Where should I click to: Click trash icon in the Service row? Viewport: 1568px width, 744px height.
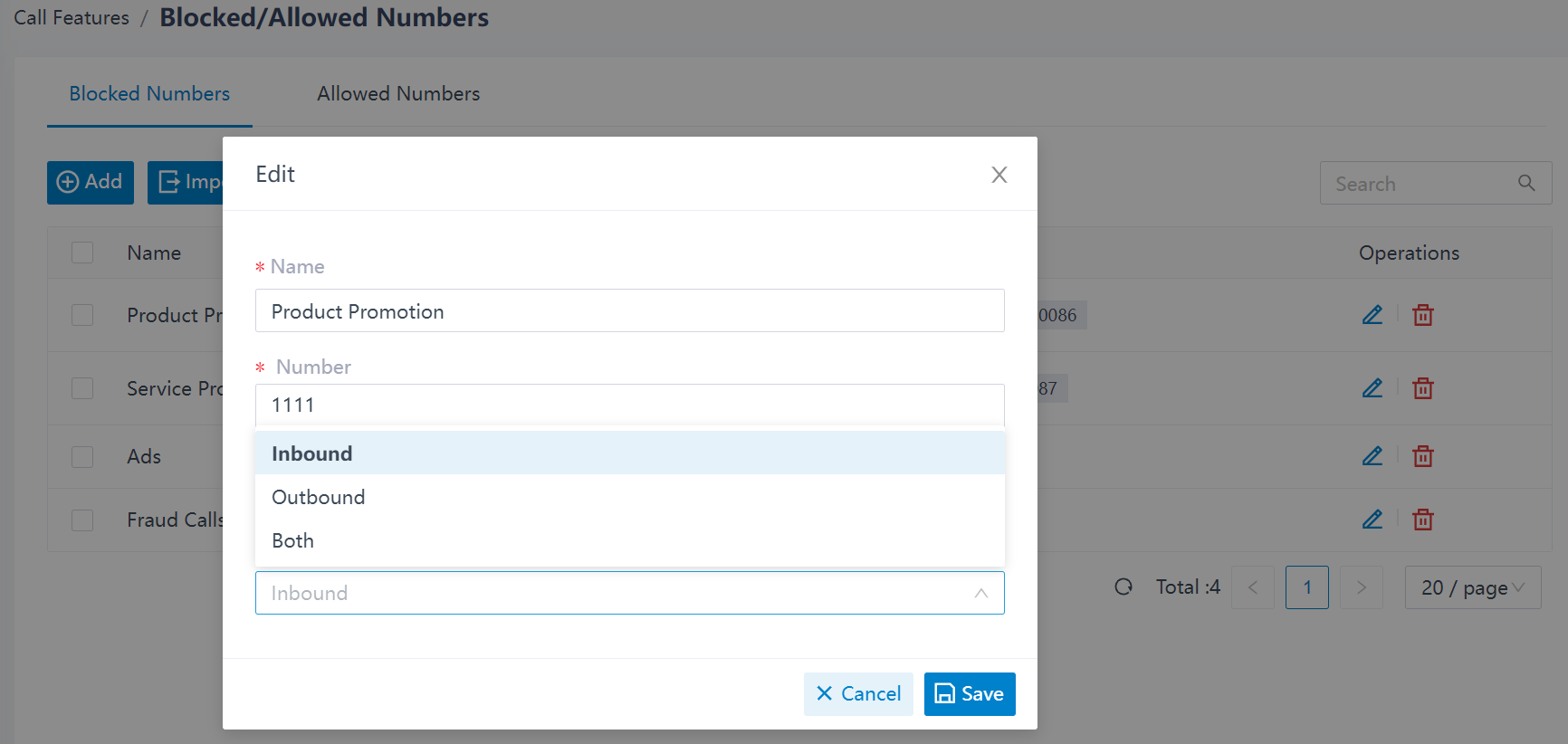click(x=1423, y=388)
